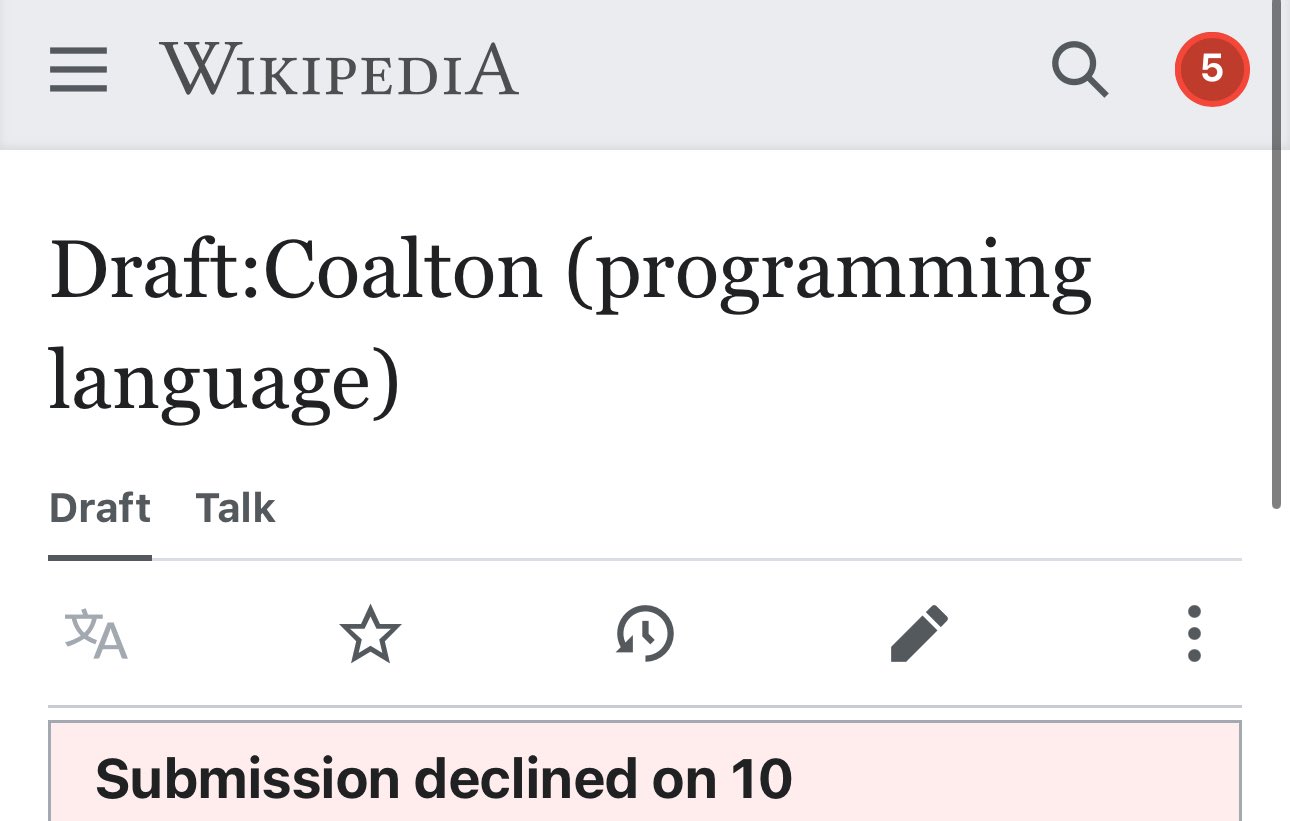Click the 'Submission declined on 10' heading
This screenshot has height=821, width=1290.
443,779
